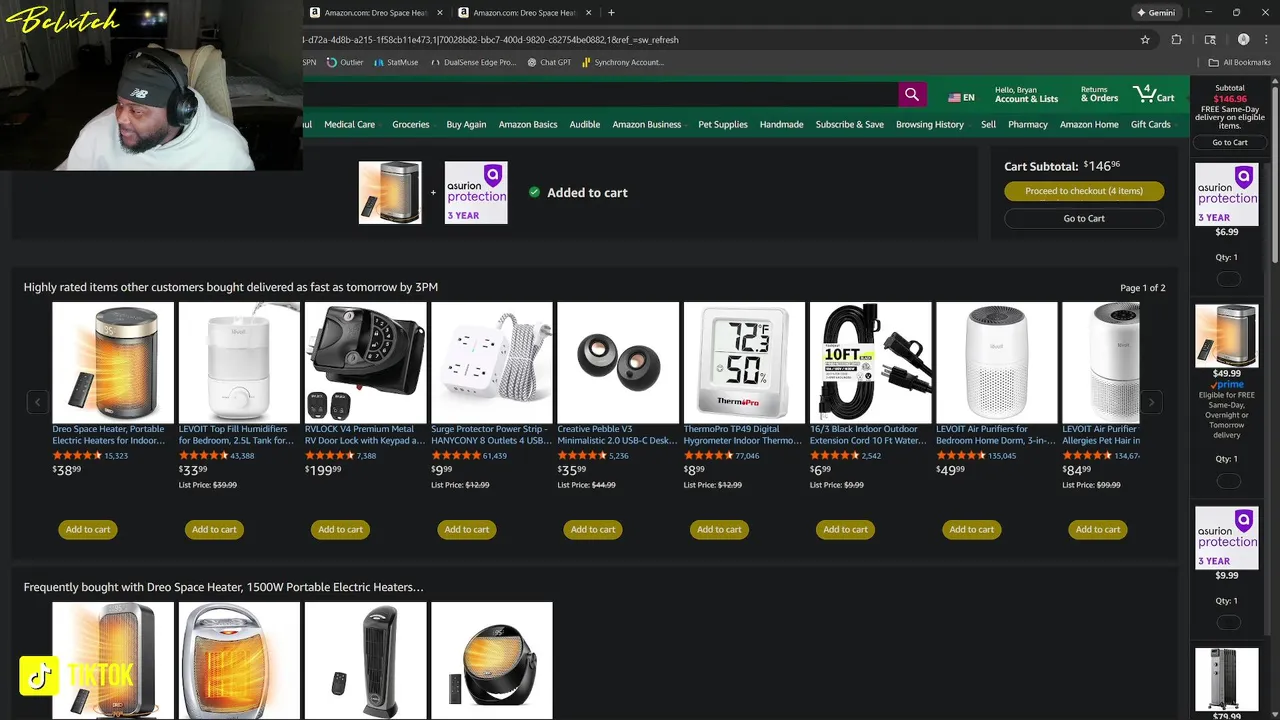Open a new tab with the plus icon
This screenshot has width=1280, height=720.
[611, 13]
